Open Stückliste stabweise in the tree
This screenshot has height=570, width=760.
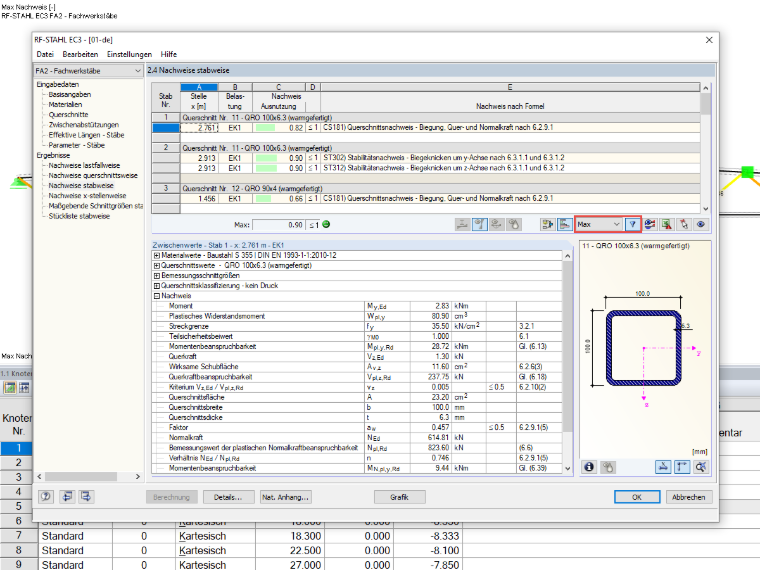coord(79,217)
